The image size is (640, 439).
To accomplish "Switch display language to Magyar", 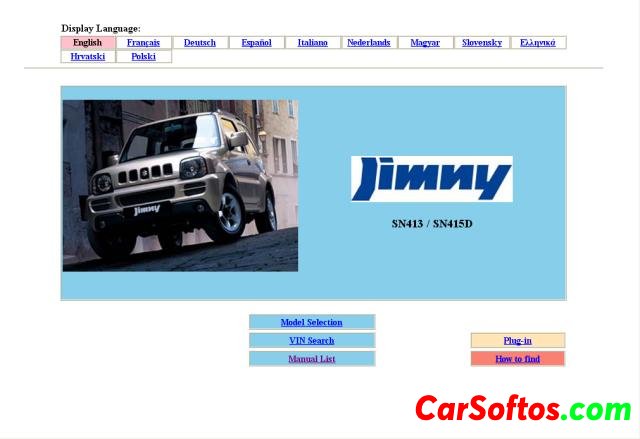I will coord(425,43).
